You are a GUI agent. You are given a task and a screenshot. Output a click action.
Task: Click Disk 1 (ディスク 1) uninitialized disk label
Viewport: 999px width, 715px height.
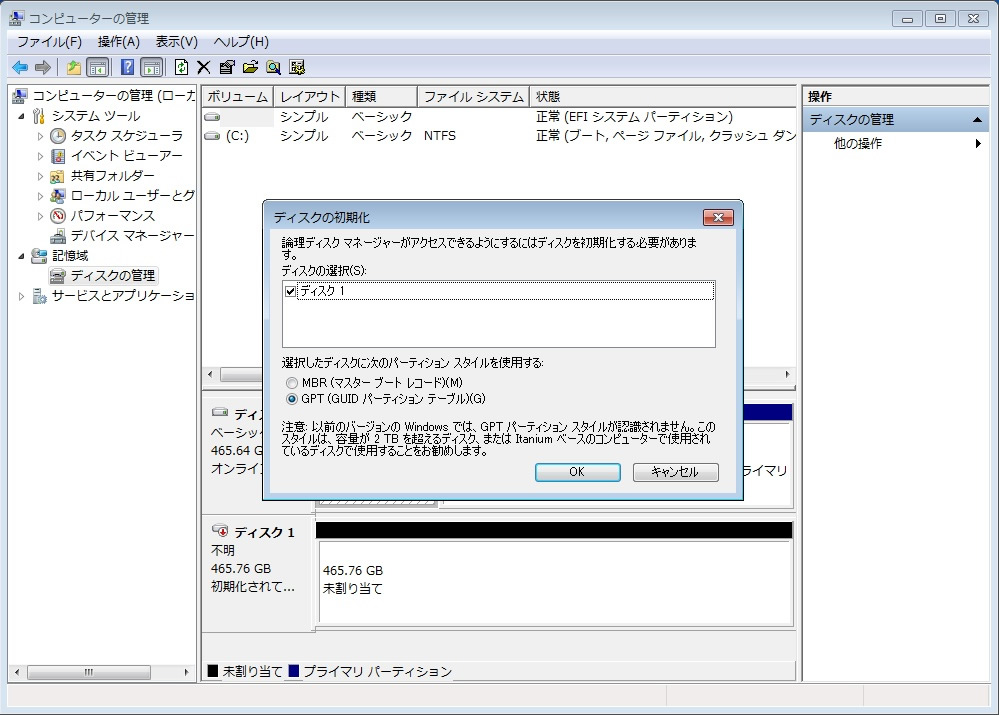click(264, 532)
